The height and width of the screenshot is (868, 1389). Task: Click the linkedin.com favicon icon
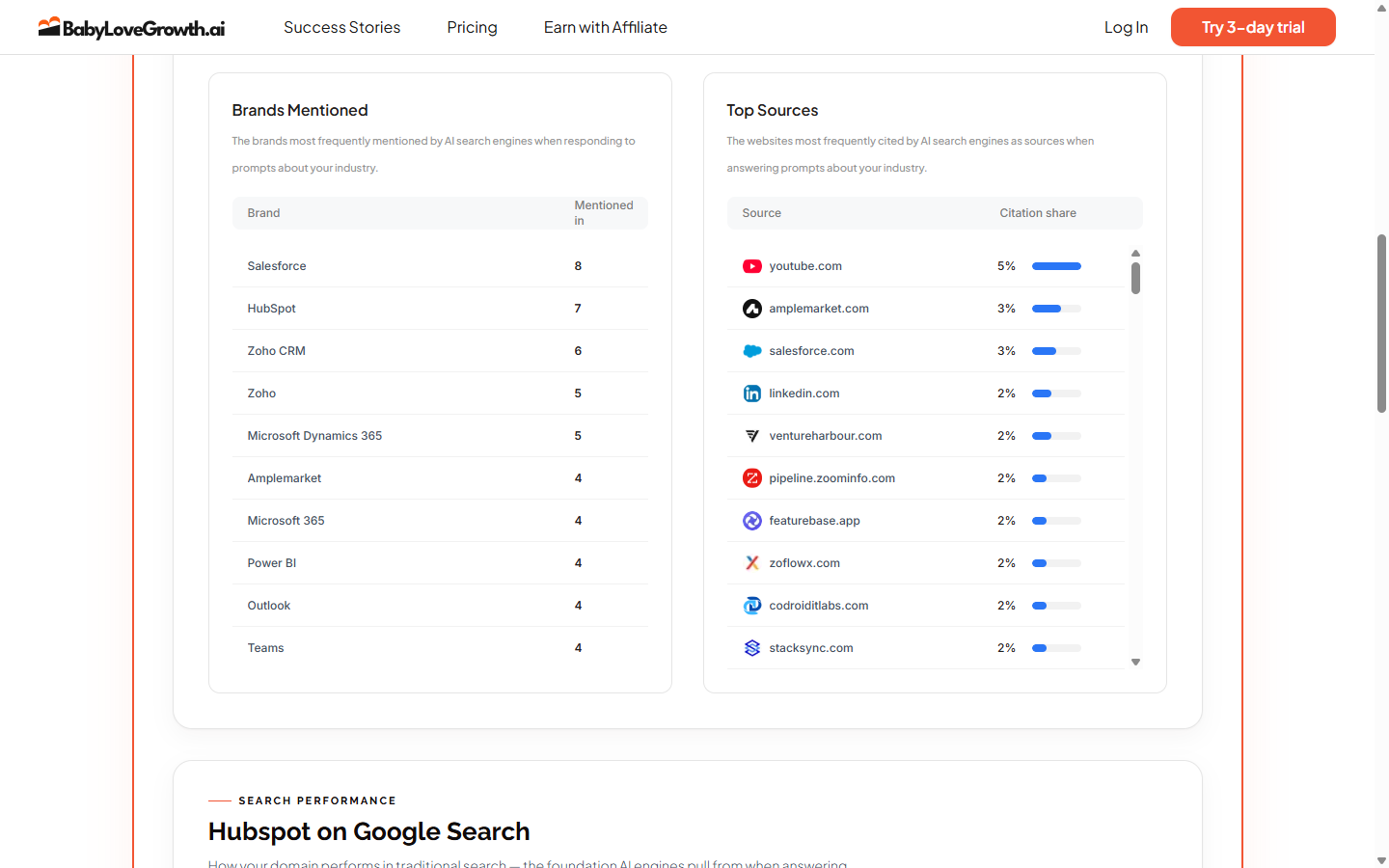tap(752, 393)
